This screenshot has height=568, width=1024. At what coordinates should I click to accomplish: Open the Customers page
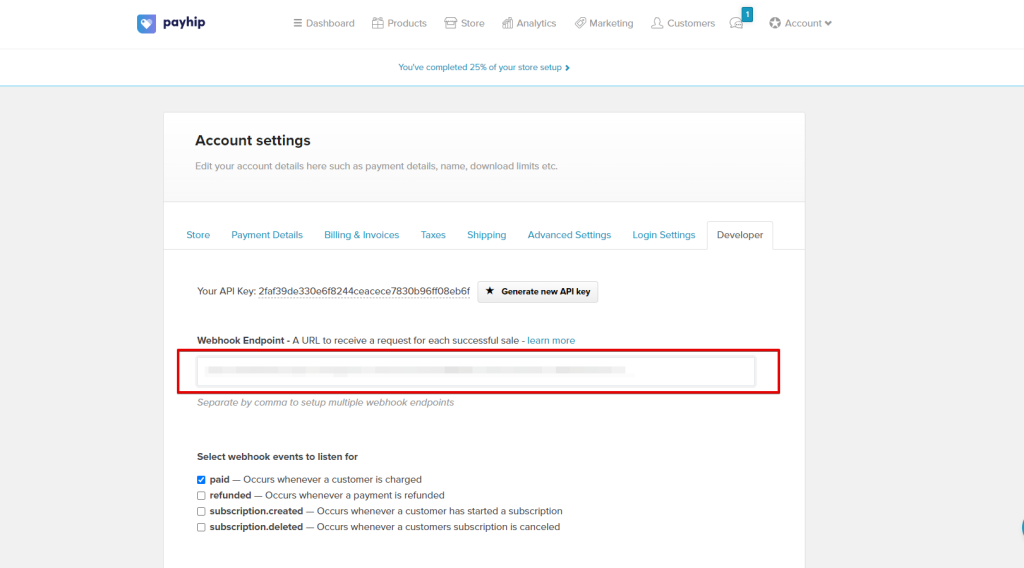tap(683, 23)
